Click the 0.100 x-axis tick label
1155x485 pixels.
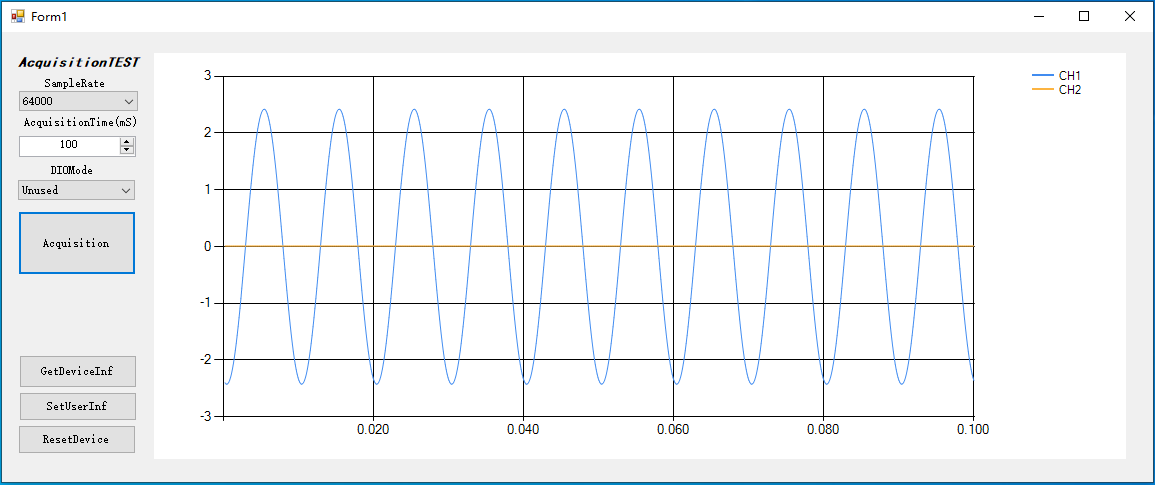point(972,430)
